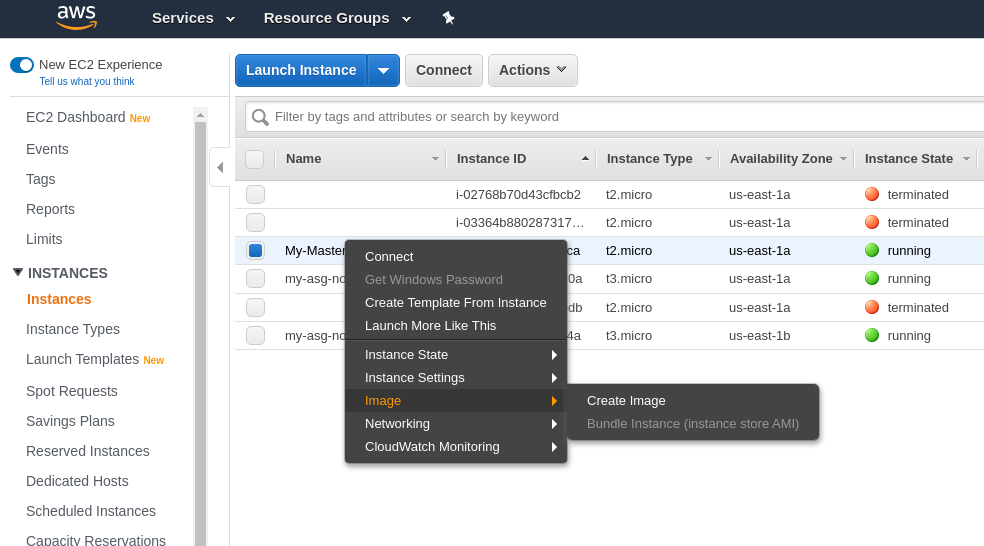Go to Events in the sidebar

tap(47, 149)
